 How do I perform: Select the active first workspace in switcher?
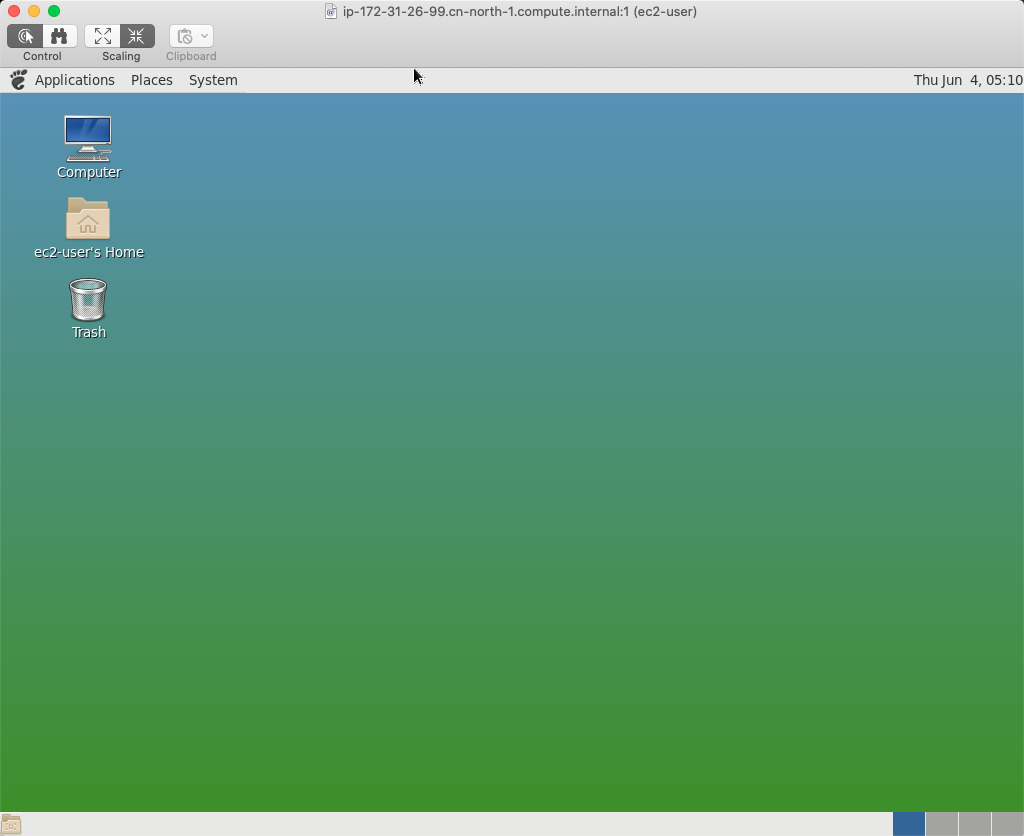click(909, 824)
